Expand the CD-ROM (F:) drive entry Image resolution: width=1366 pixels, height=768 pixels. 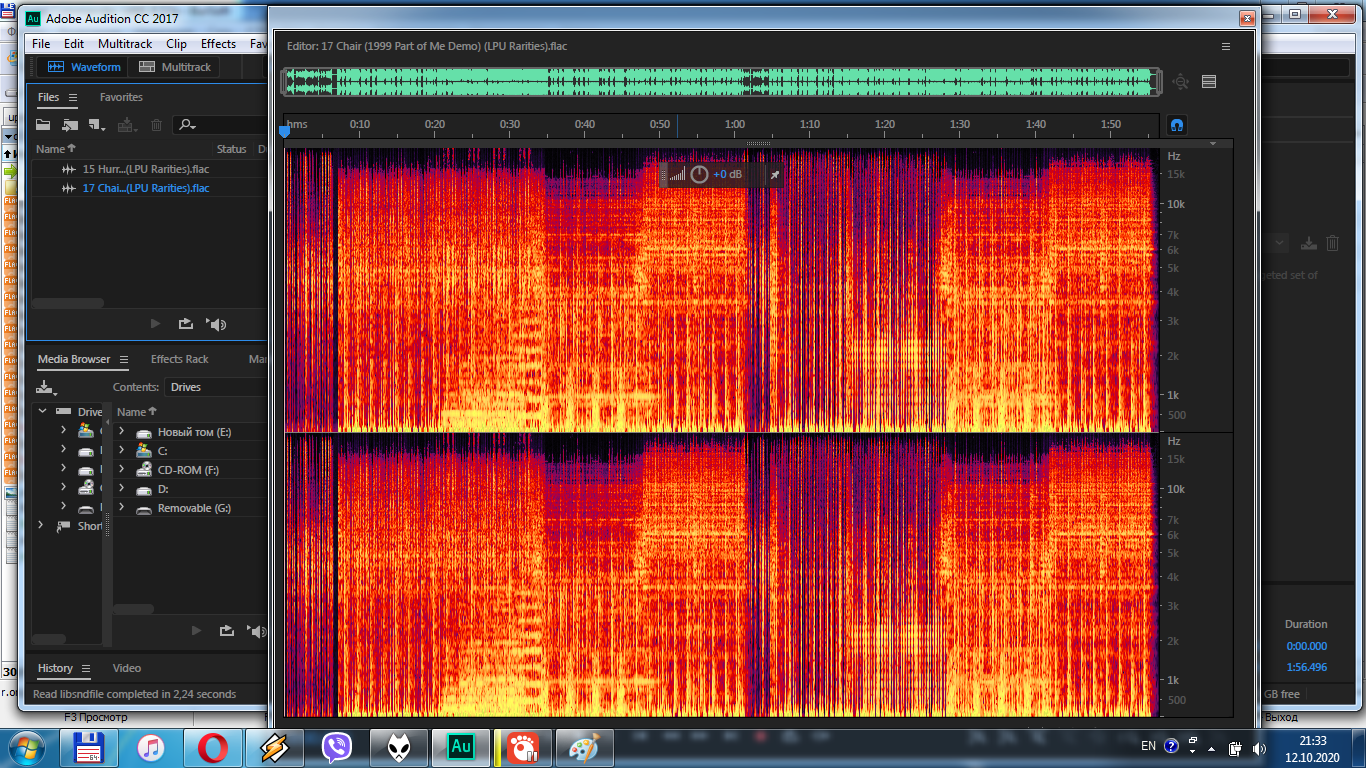[121, 470]
